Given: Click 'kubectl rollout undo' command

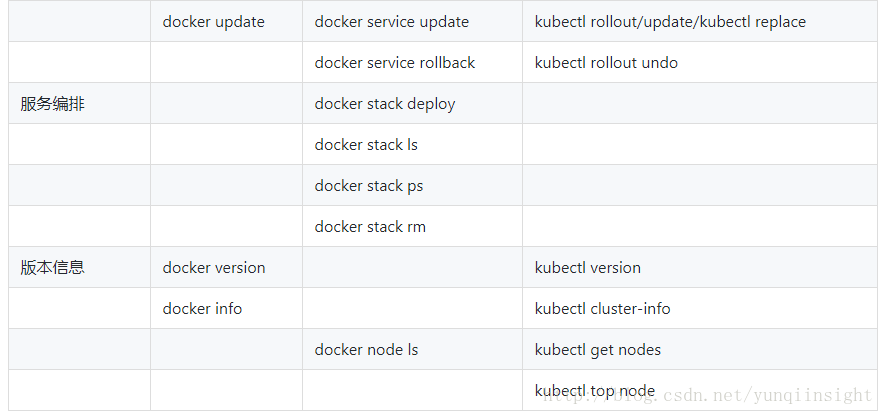Looking at the screenshot, I should pyautogui.click(x=606, y=63).
